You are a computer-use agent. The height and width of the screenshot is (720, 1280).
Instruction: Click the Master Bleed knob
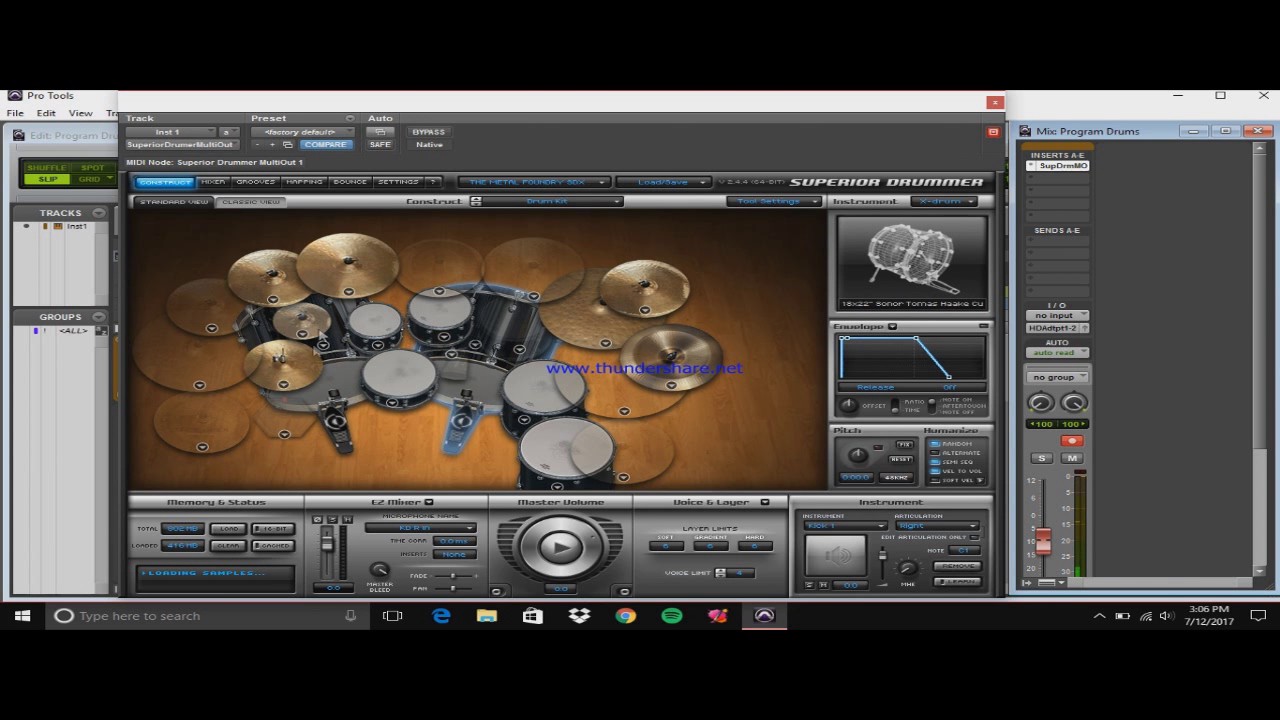379,571
